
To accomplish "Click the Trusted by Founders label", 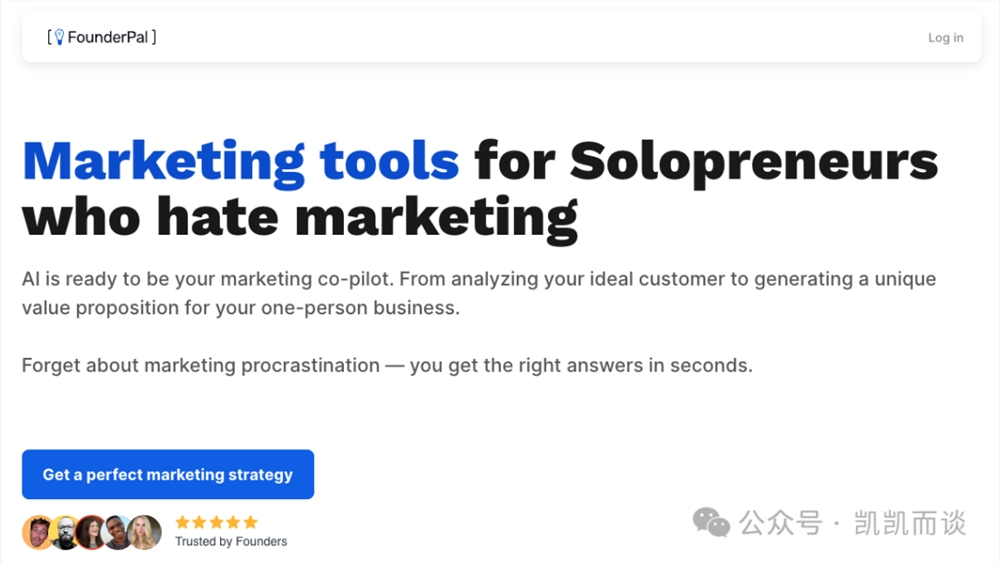I will [231, 542].
